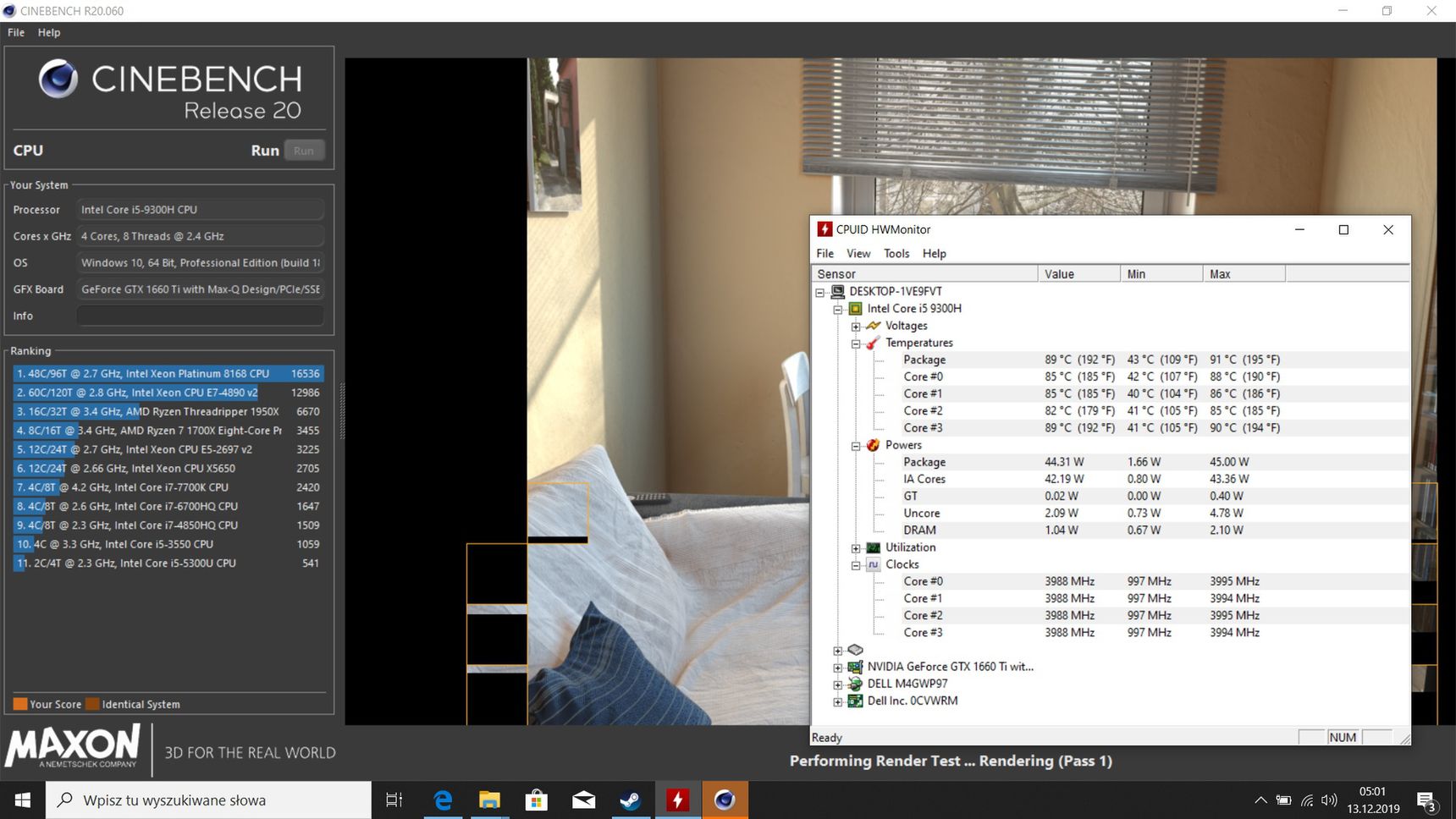This screenshot has height=819, width=1456.
Task: Select ranking entry Intel Core i5-5300U
Action: [x=168, y=563]
